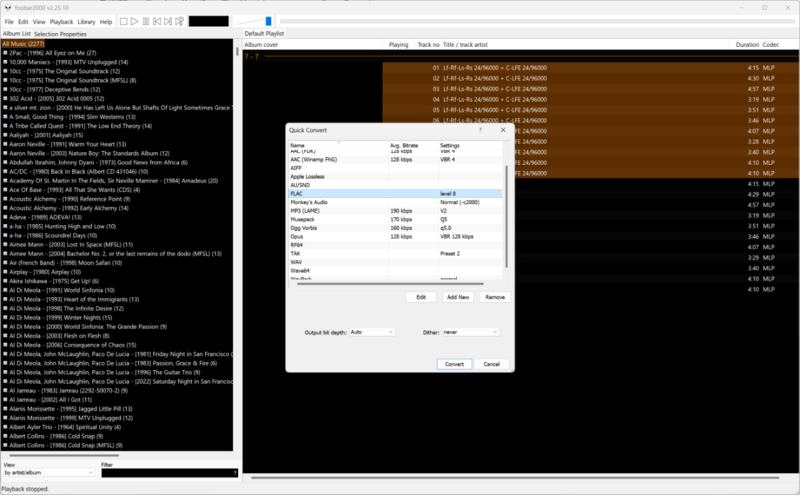Expand the 2Pac All Eyez on Me node

point(5,53)
